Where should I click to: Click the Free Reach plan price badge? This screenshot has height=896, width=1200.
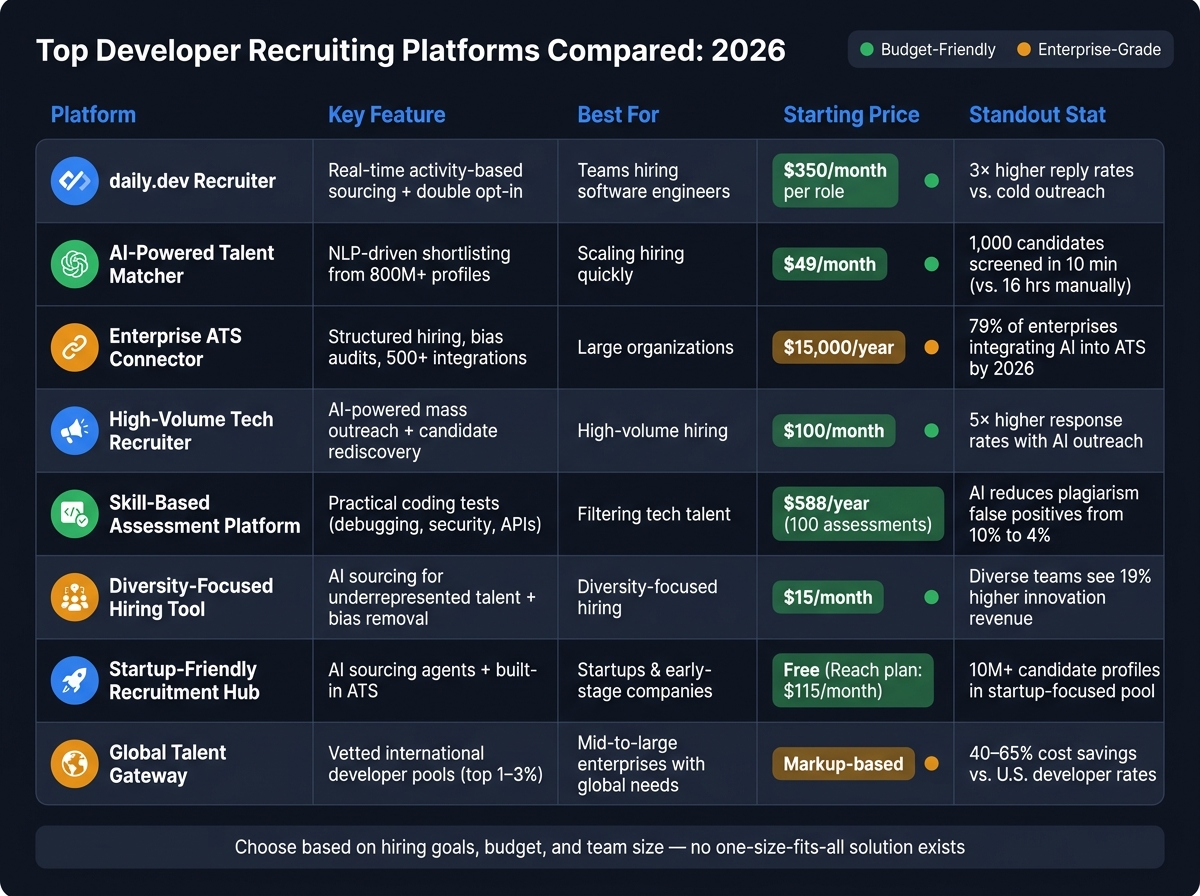[x=852, y=681]
